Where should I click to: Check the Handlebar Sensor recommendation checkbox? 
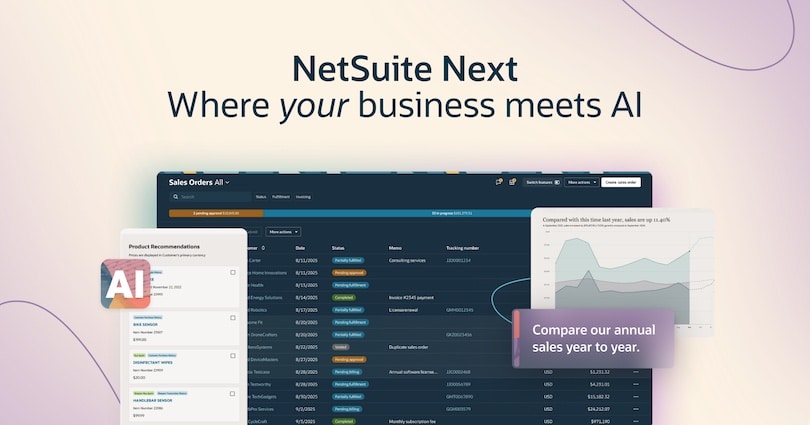click(232, 394)
